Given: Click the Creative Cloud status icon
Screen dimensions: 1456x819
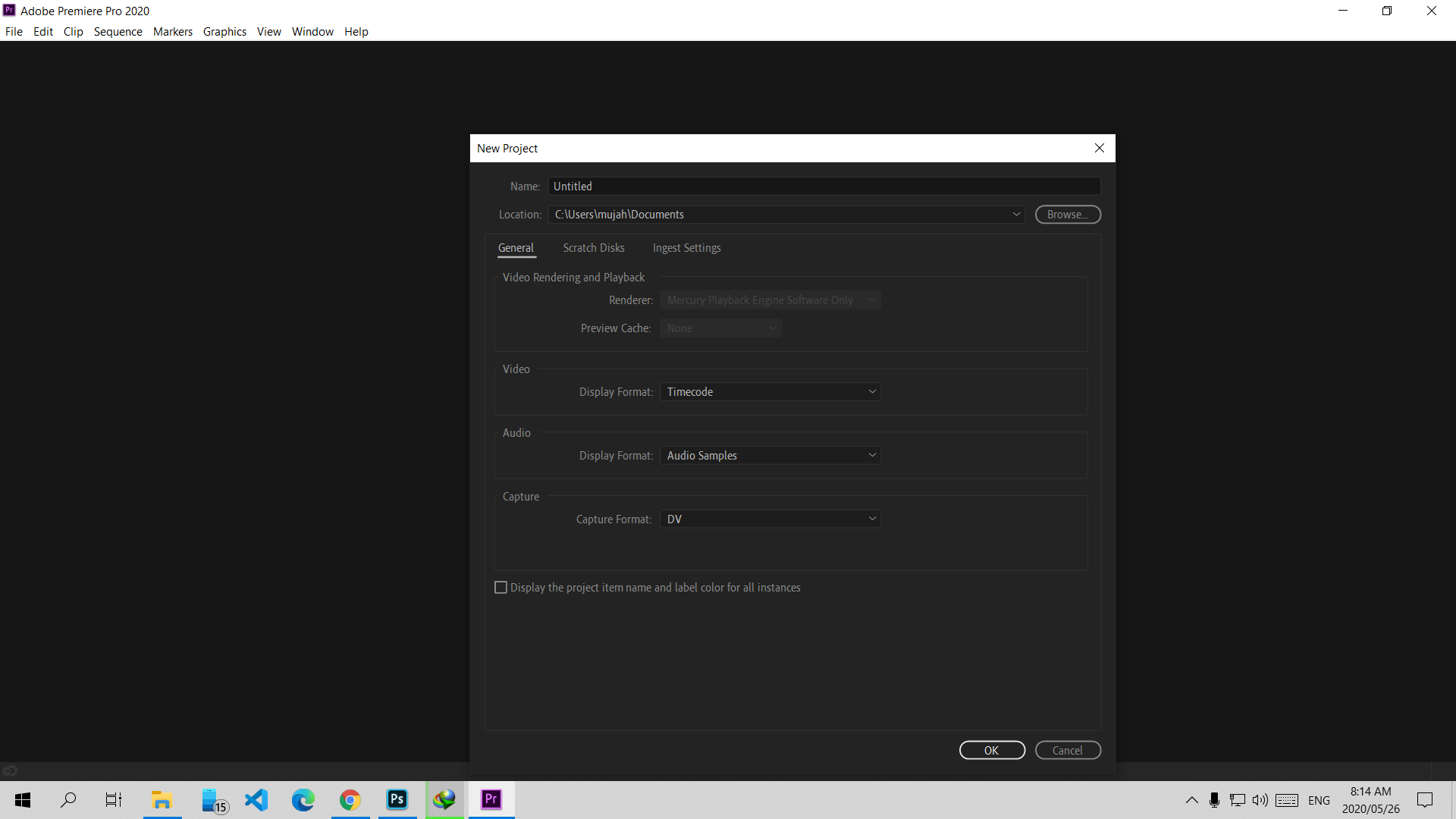Looking at the screenshot, I should (x=10, y=771).
